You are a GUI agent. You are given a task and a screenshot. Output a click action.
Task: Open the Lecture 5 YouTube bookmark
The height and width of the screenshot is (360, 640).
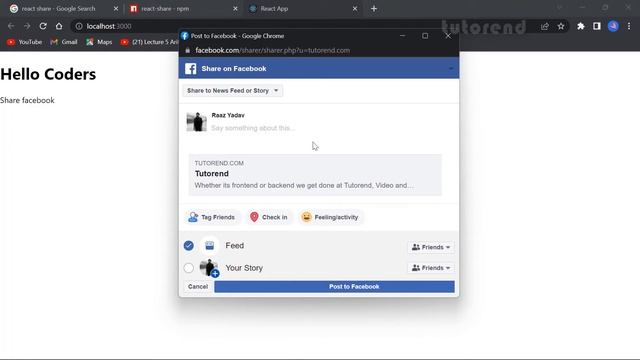149,42
